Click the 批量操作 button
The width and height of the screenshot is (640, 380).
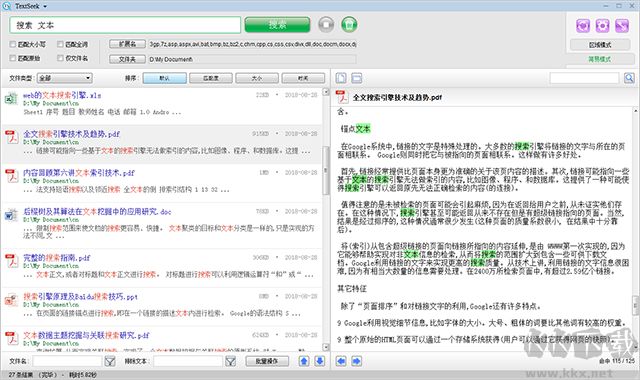click(x=267, y=361)
